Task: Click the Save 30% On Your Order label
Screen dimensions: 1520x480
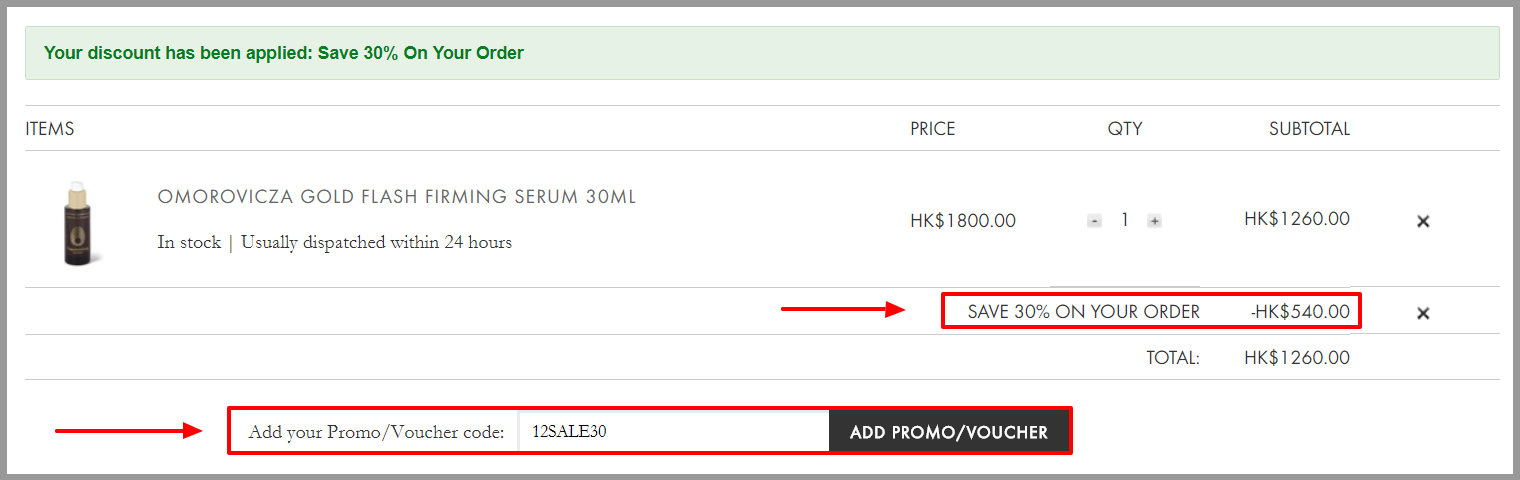Action: 1083,312
